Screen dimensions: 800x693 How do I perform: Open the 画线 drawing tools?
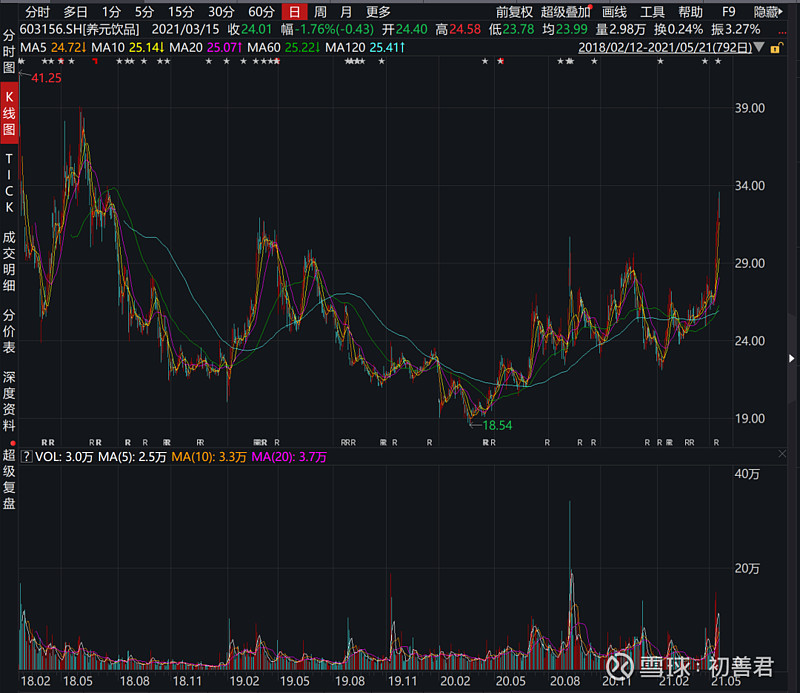click(614, 12)
